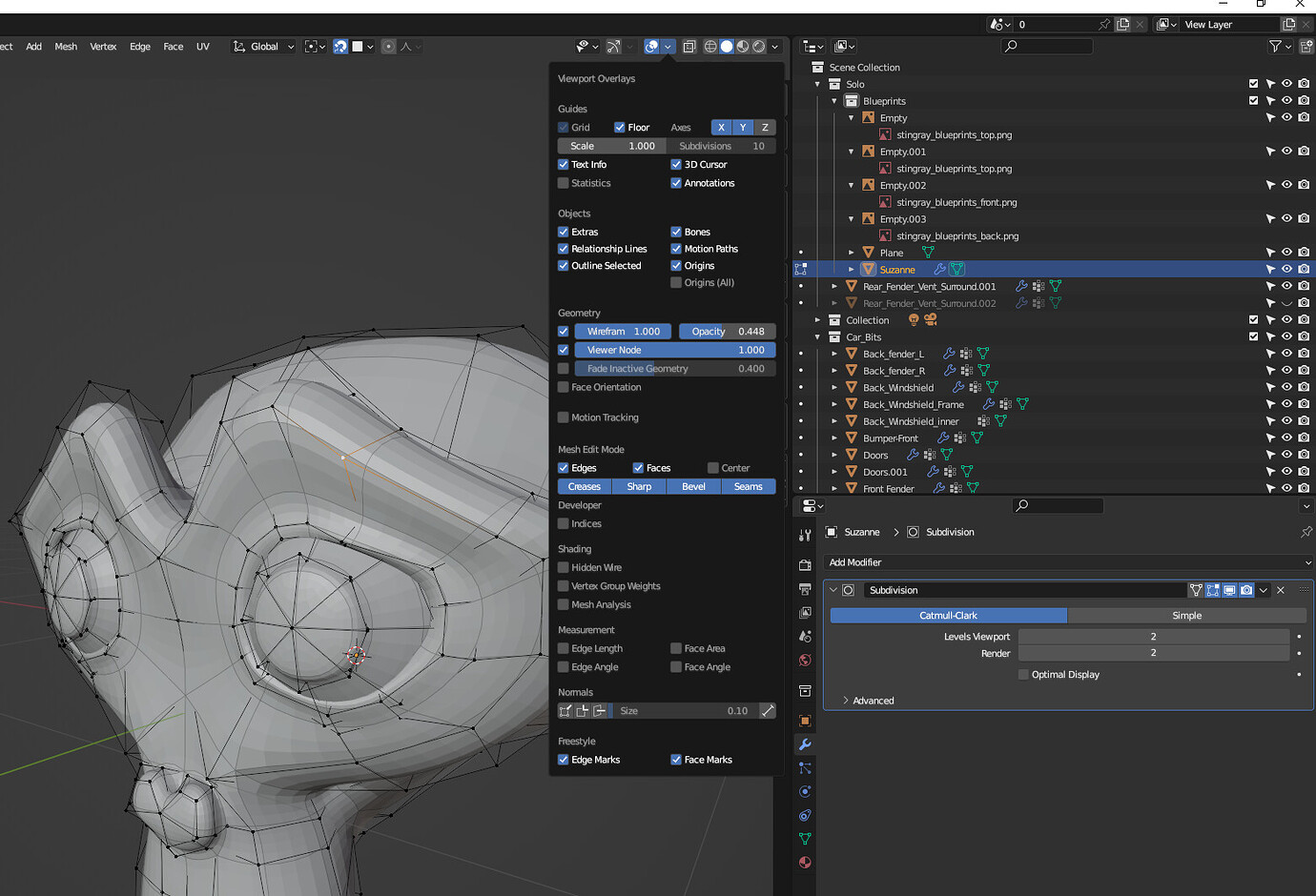Enable the Statistics overlay checkbox
This screenshot has width=1316, height=896.
click(x=564, y=183)
